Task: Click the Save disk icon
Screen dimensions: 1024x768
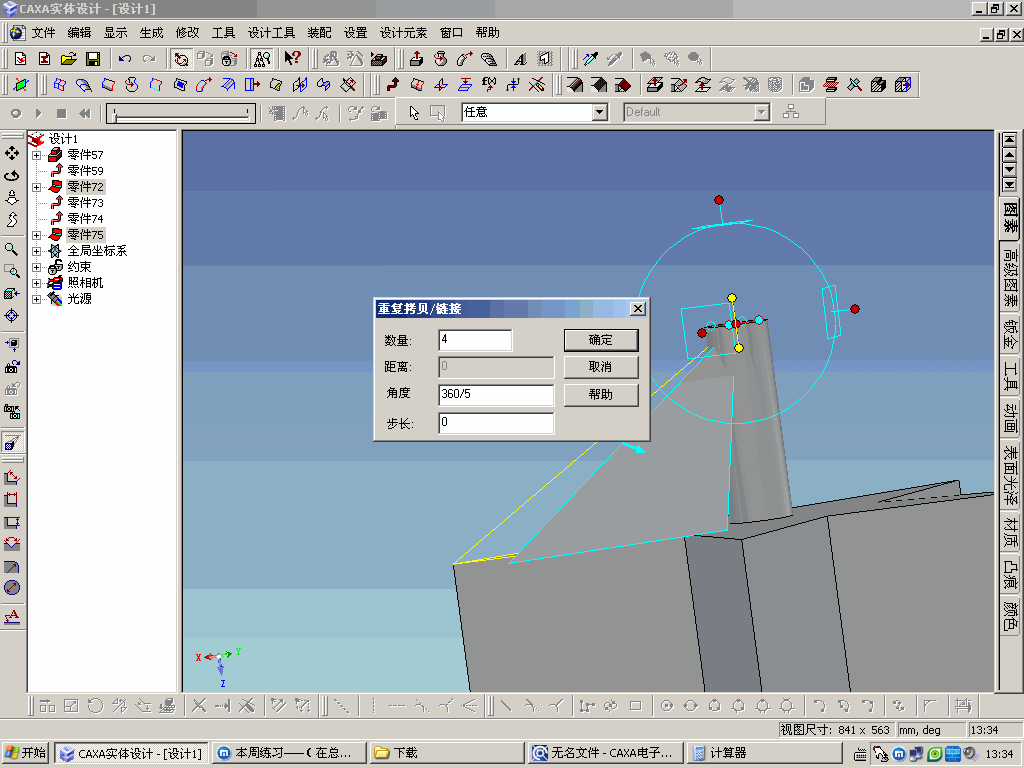Action: (x=93, y=59)
